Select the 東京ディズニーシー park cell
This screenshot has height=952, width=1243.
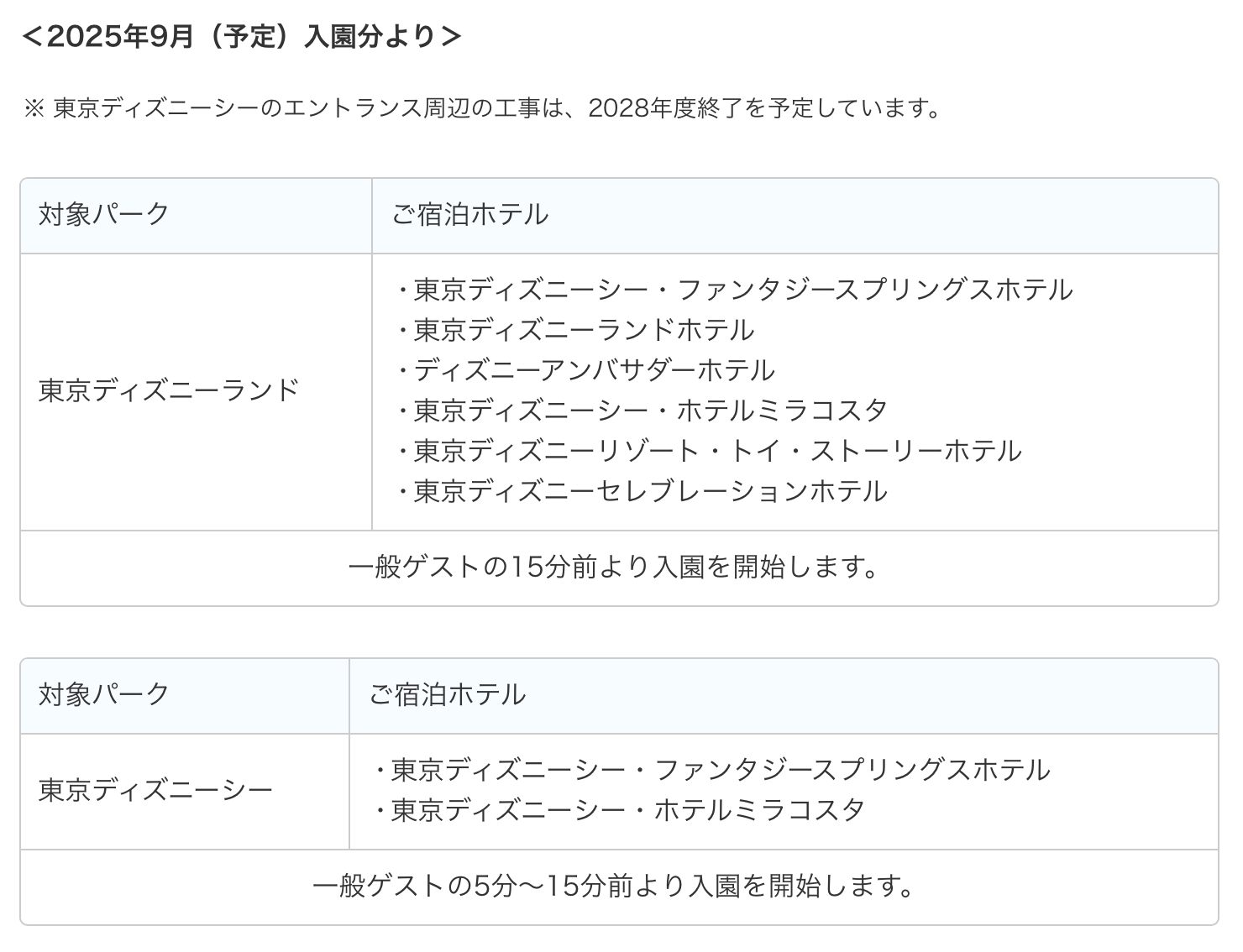point(155,791)
